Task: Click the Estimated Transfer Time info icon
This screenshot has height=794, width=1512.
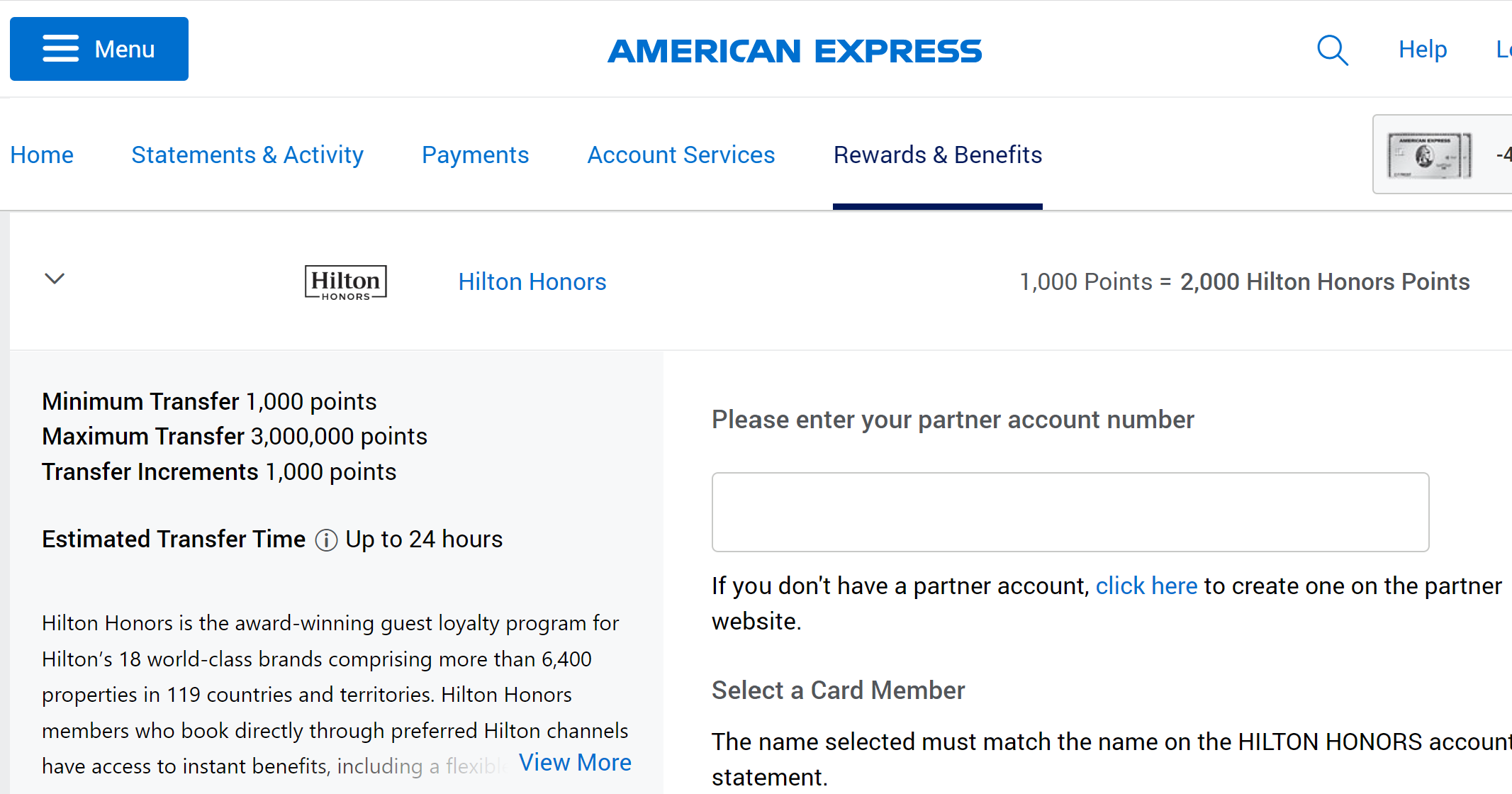Action: click(x=326, y=540)
